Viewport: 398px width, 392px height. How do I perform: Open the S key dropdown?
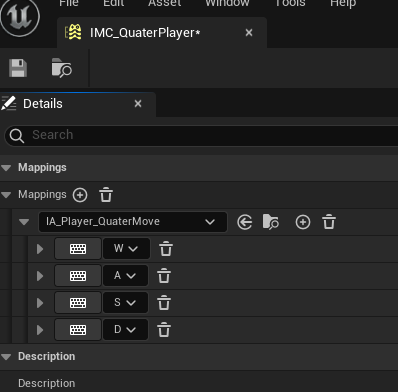point(125,303)
